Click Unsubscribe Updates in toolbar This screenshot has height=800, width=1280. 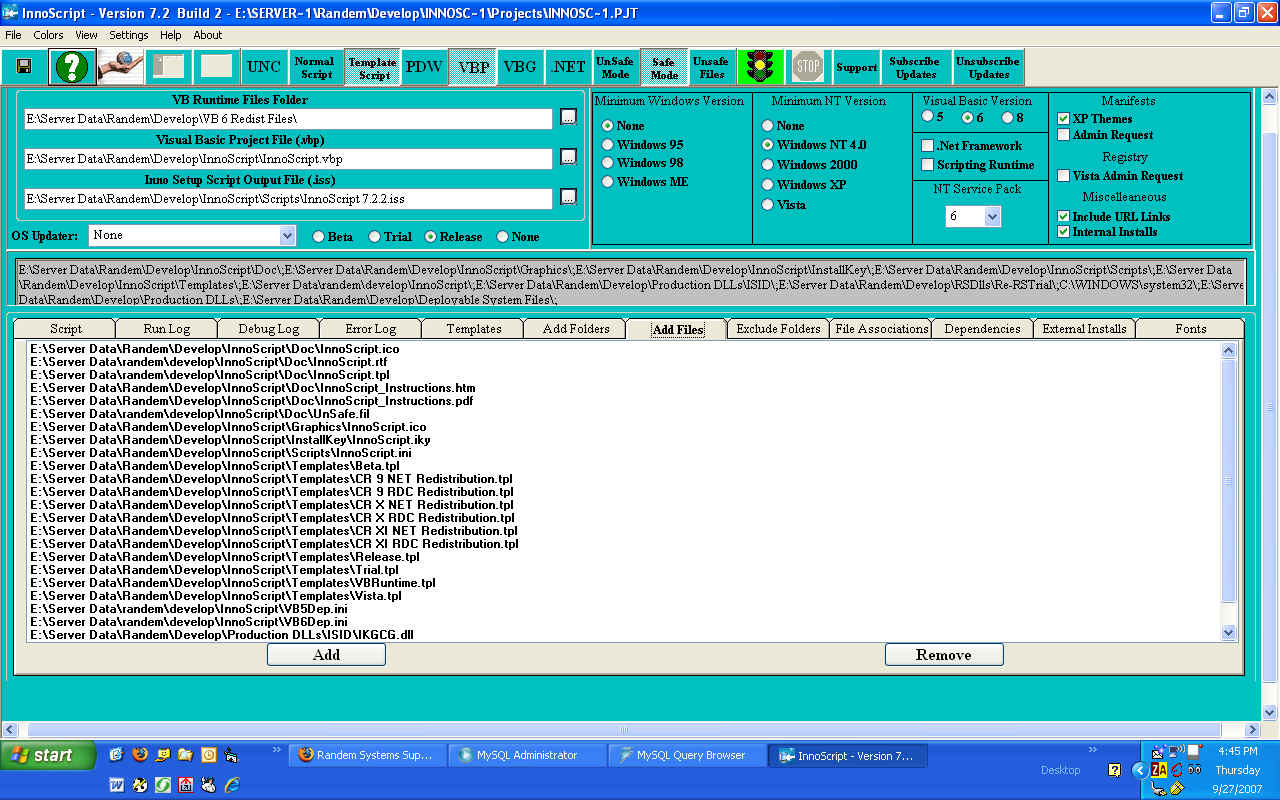(988, 67)
